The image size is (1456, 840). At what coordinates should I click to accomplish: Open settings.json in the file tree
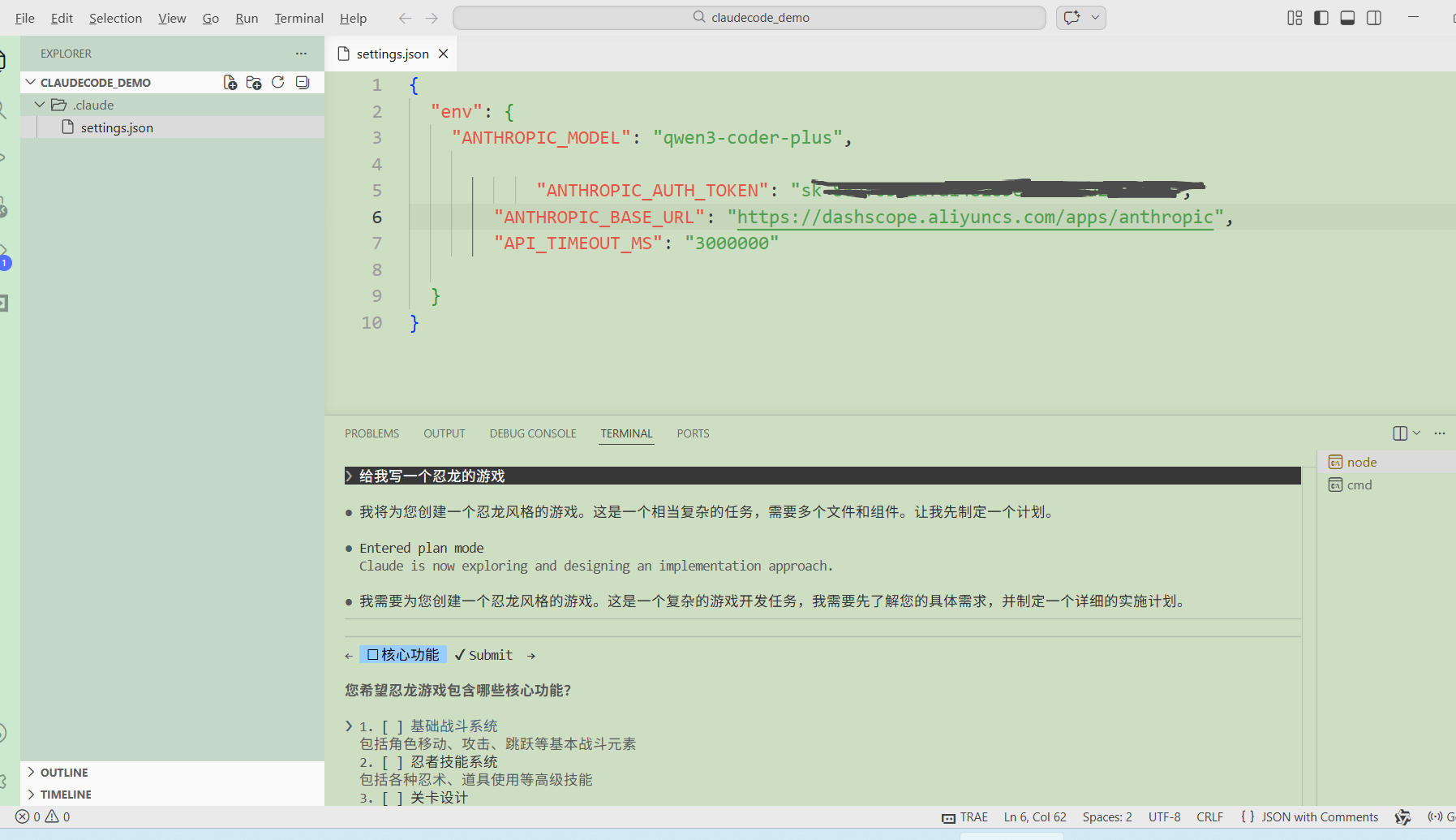pos(117,127)
